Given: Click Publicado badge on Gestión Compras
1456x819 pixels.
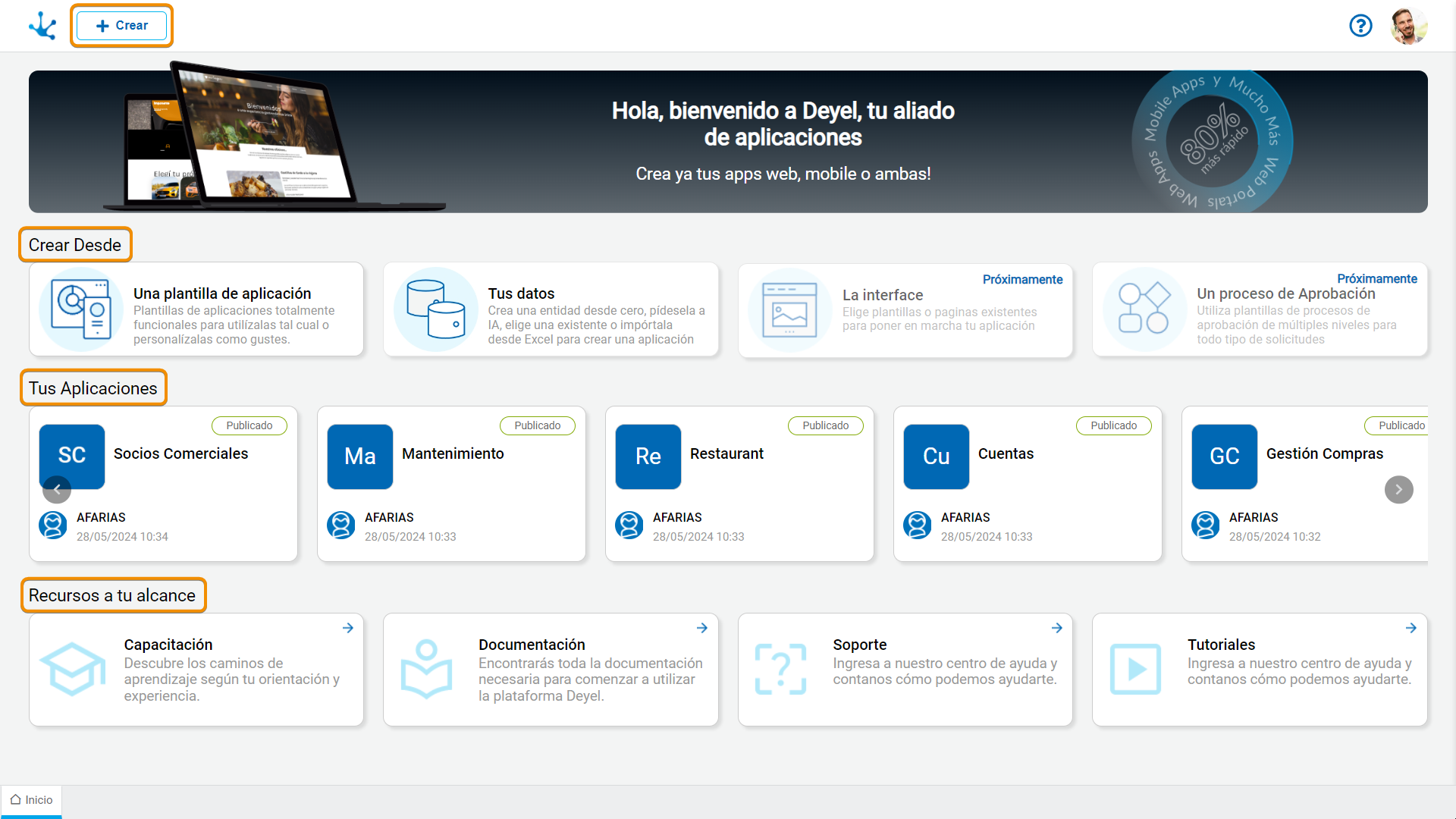Looking at the screenshot, I should tap(1397, 425).
